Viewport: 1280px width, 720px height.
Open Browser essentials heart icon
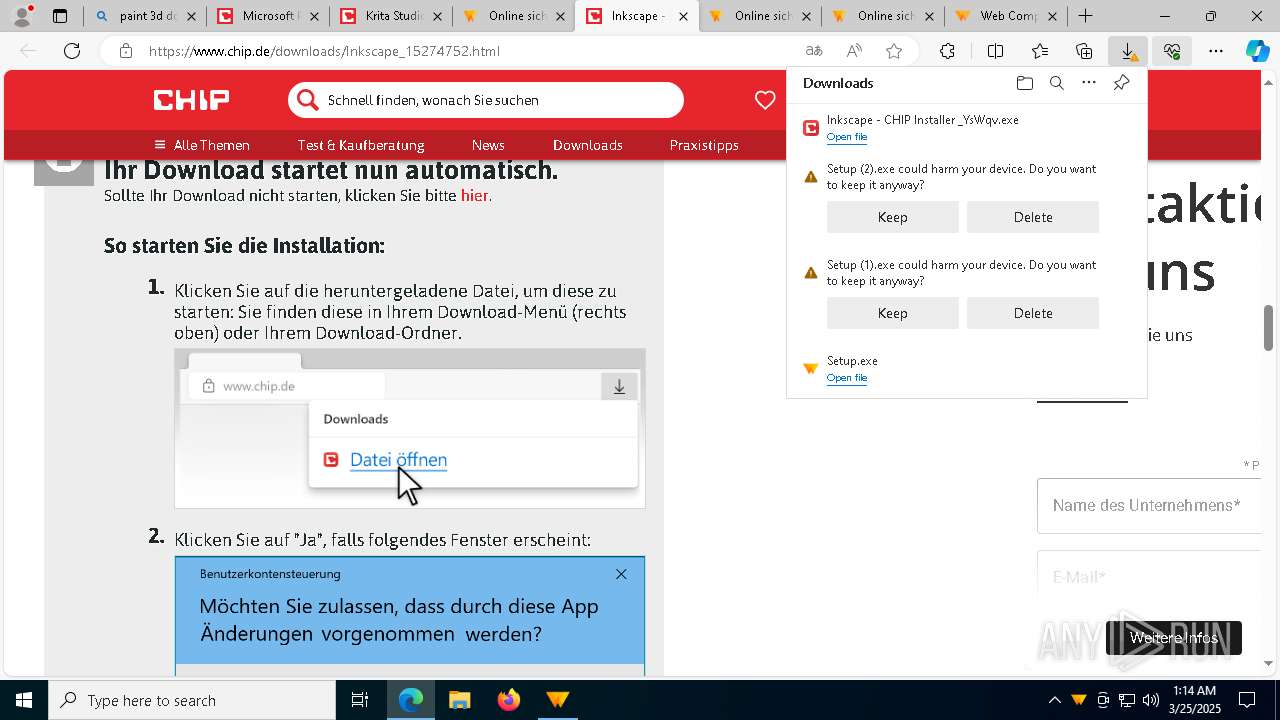1172,51
